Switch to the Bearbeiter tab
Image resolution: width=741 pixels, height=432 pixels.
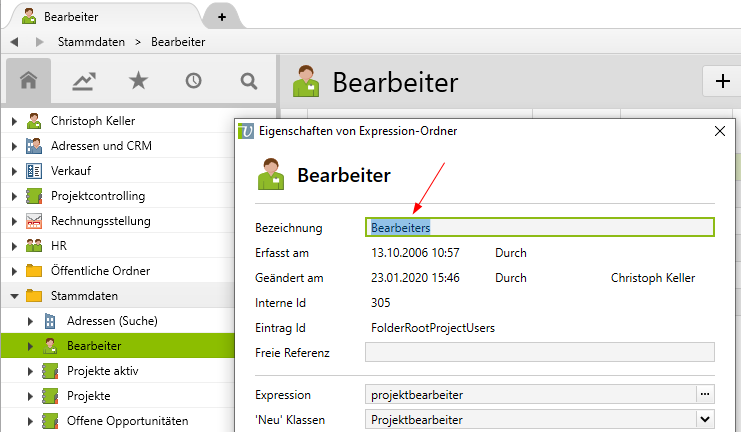pos(100,17)
